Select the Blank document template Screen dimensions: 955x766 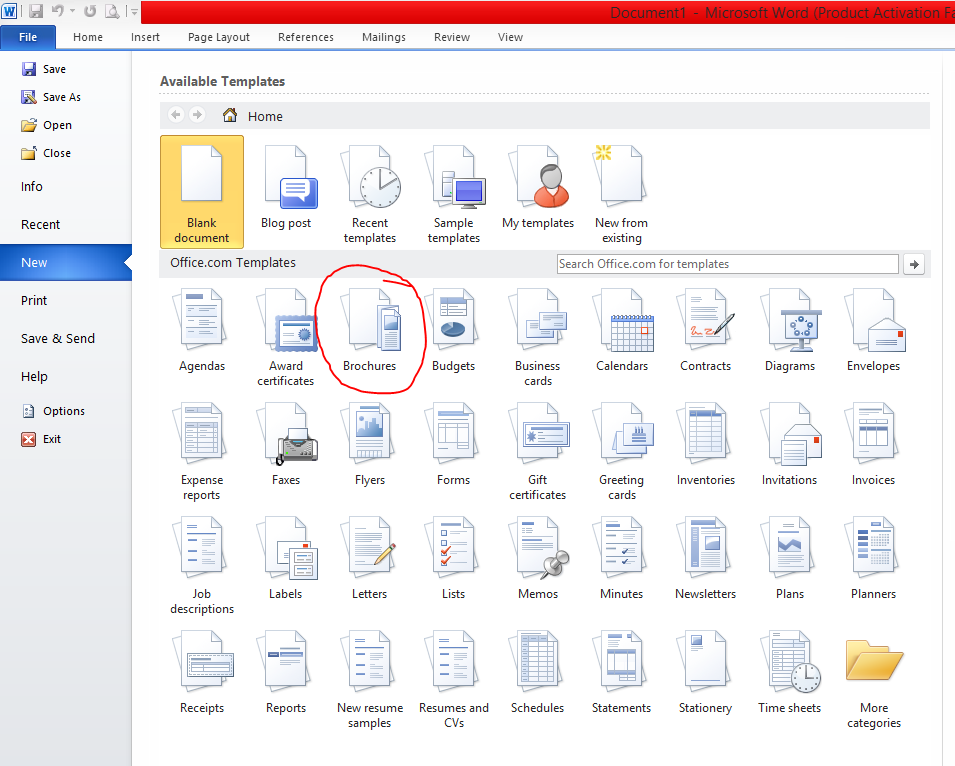pos(202,192)
